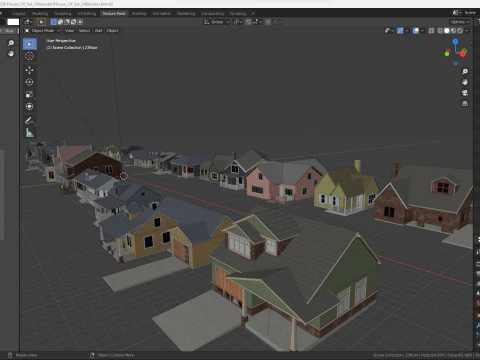The image size is (480, 360).
Task: Open Global transform orientation dropdown
Action: [217, 22]
